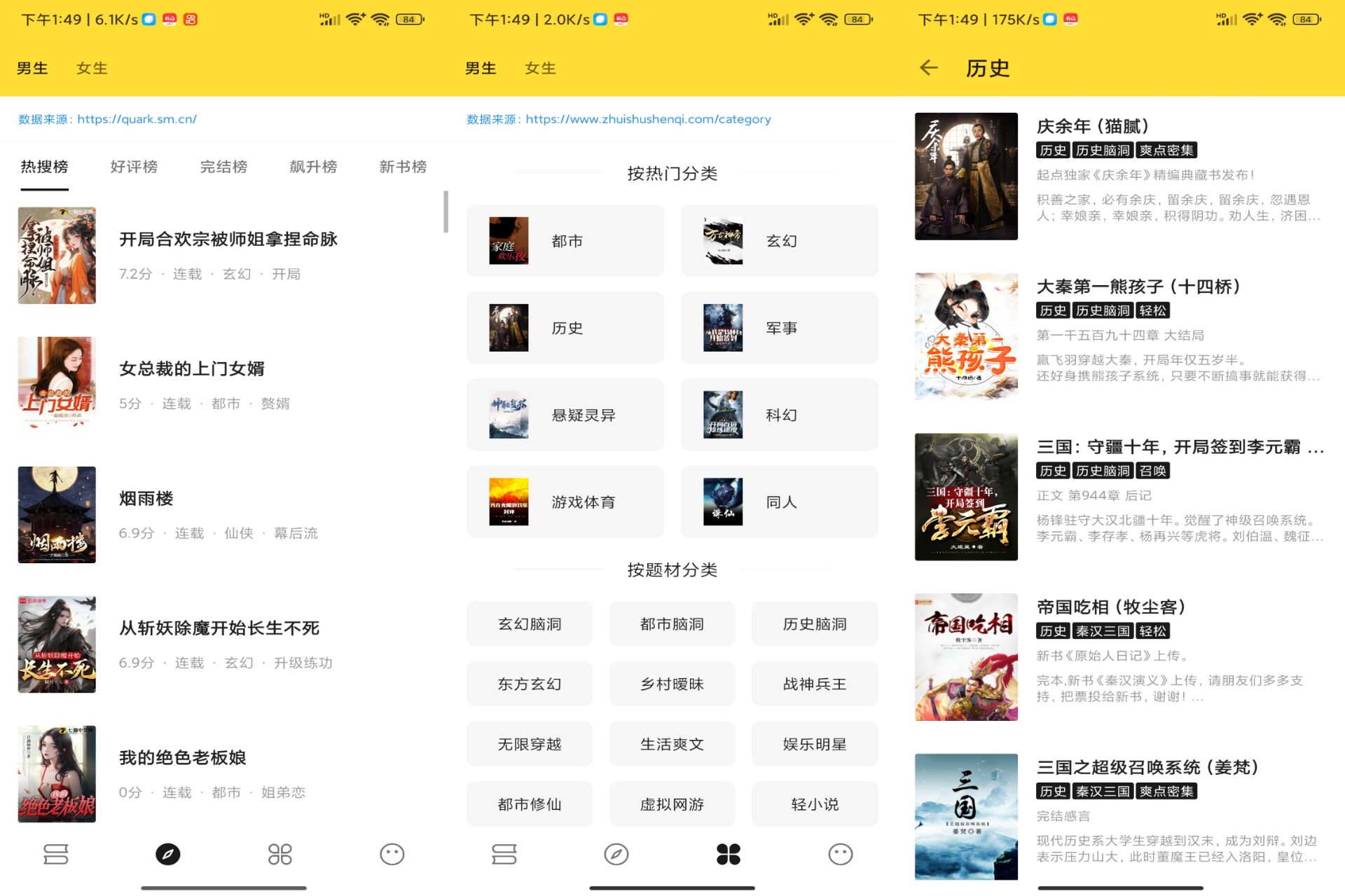1345x896 pixels.
Task: Go back from 历史 page
Action: click(x=929, y=68)
